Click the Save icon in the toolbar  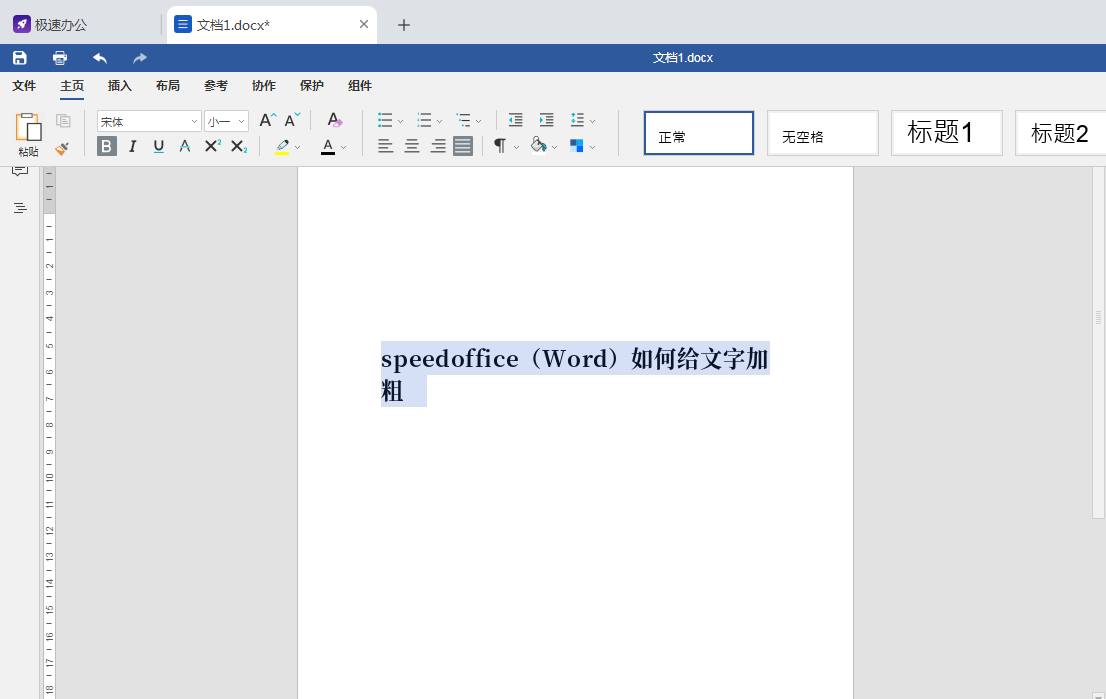coord(19,57)
